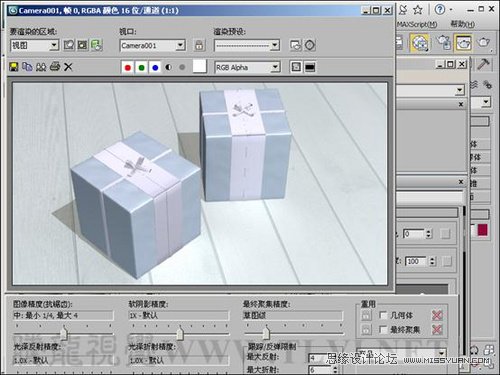This screenshot has height=375, width=500.
Task: Open the RGB Alpha channel dropdown
Action: pos(247,67)
